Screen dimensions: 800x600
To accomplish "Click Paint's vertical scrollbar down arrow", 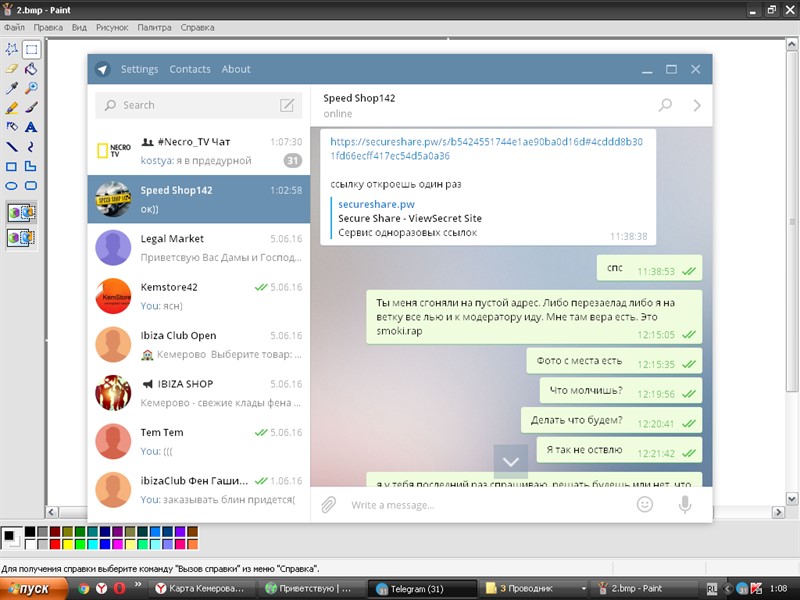I will (792, 499).
